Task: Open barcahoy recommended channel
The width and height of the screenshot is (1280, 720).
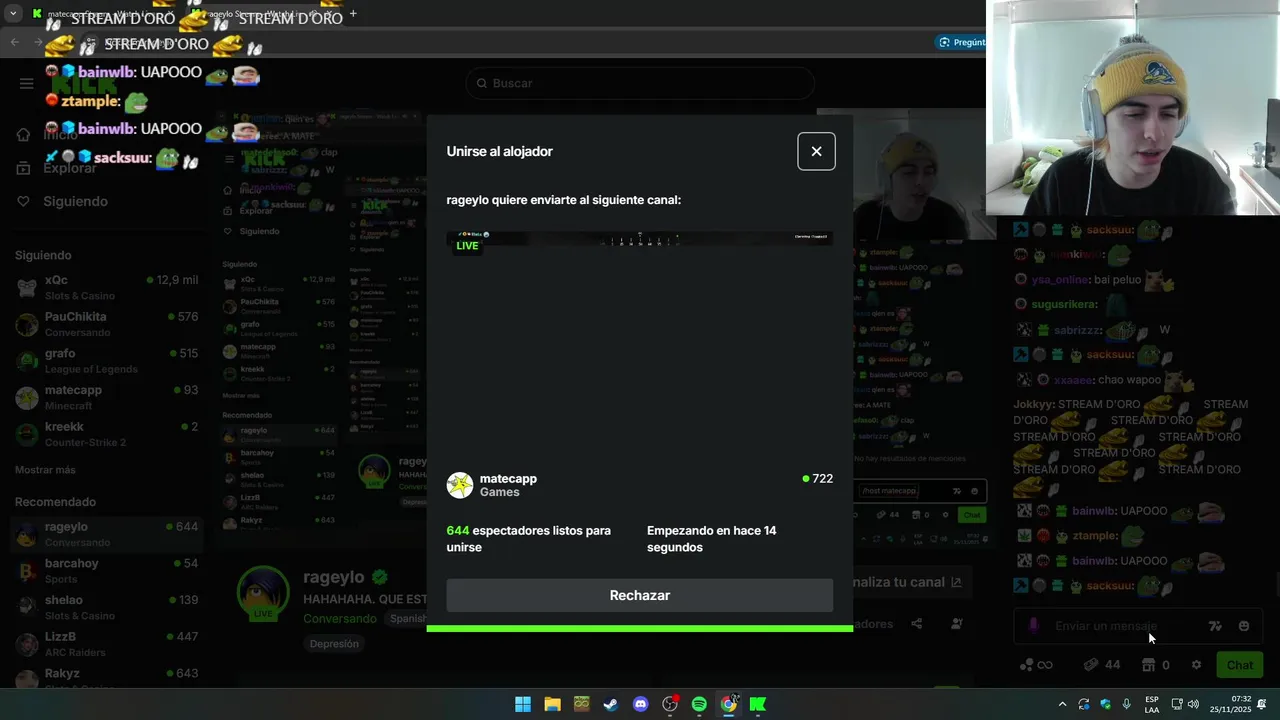Action: [106, 571]
